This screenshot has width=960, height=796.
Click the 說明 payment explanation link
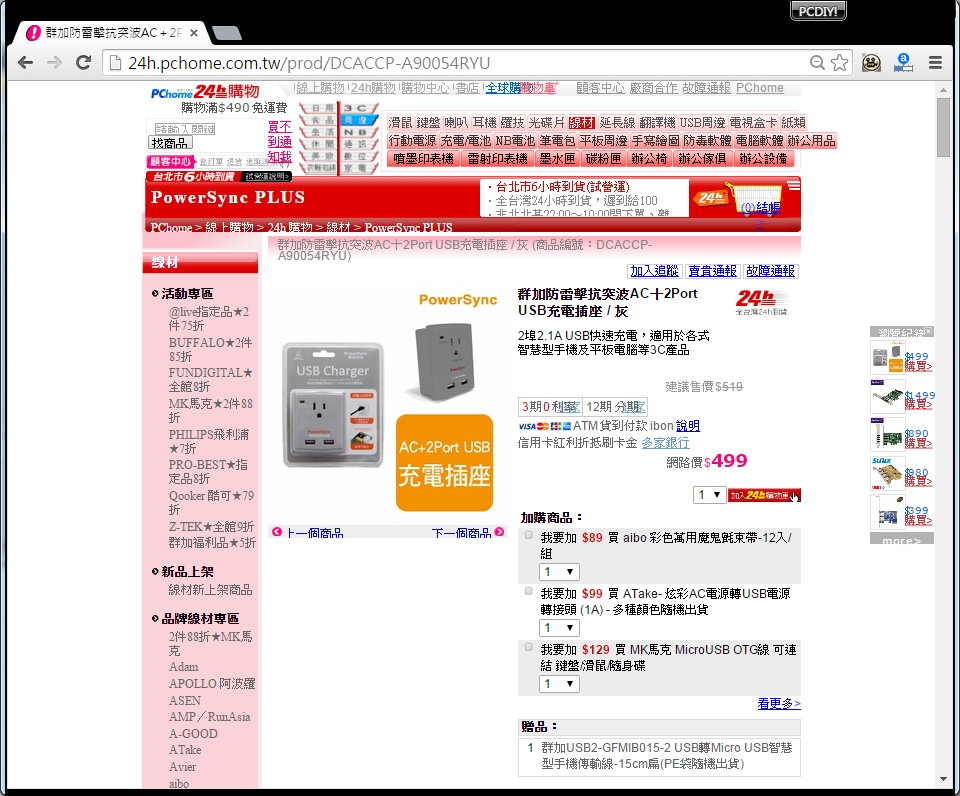688,426
